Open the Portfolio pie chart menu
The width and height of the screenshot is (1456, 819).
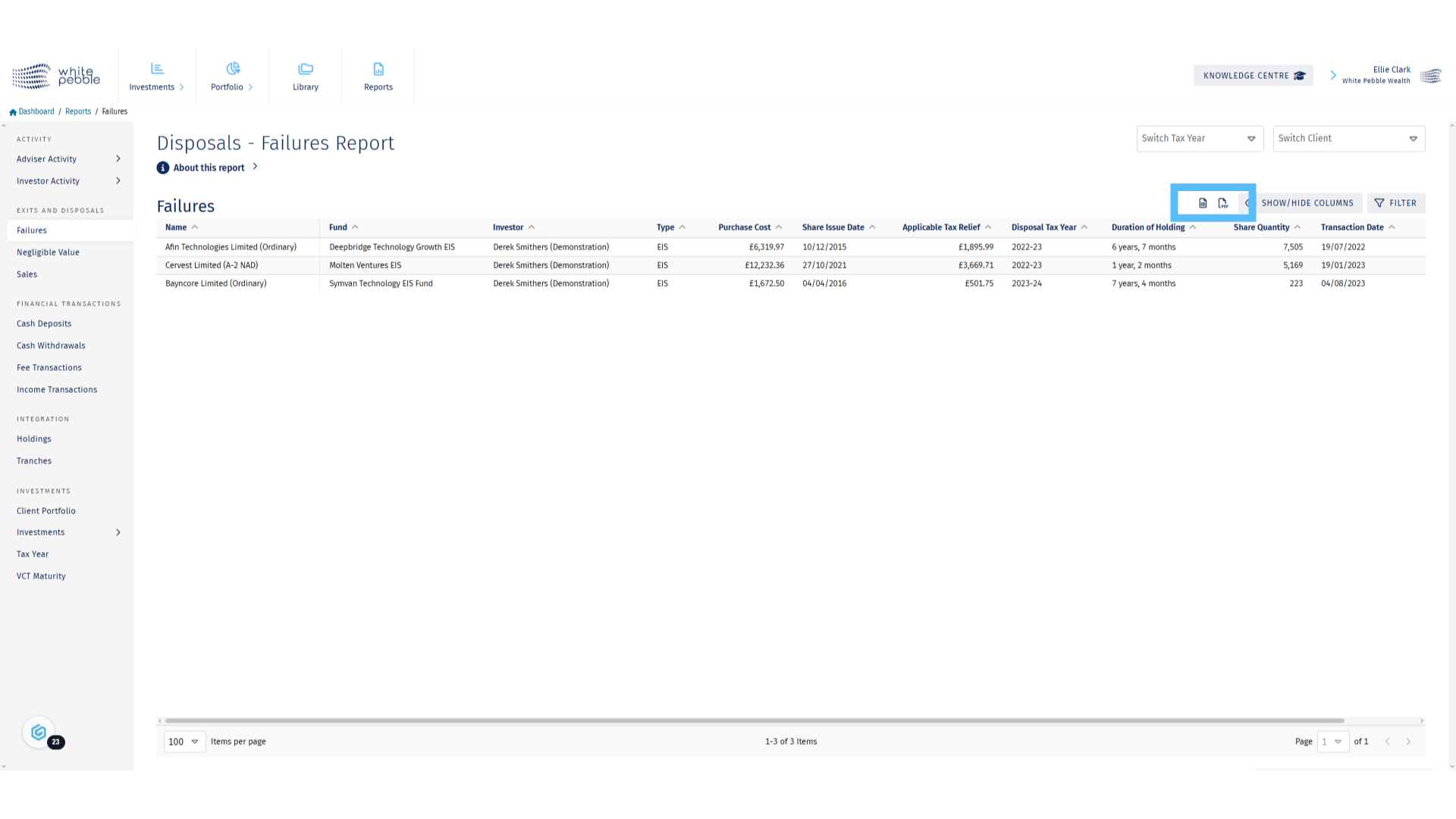tap(232, 77)
